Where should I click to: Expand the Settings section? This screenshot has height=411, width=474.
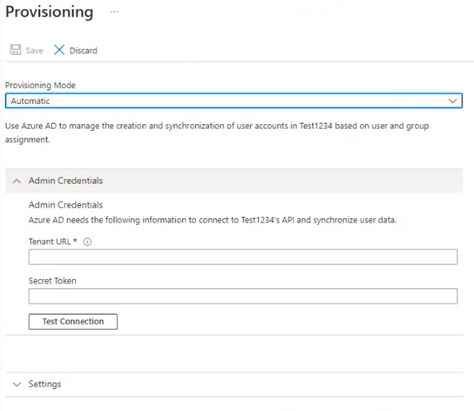(234, 384)
